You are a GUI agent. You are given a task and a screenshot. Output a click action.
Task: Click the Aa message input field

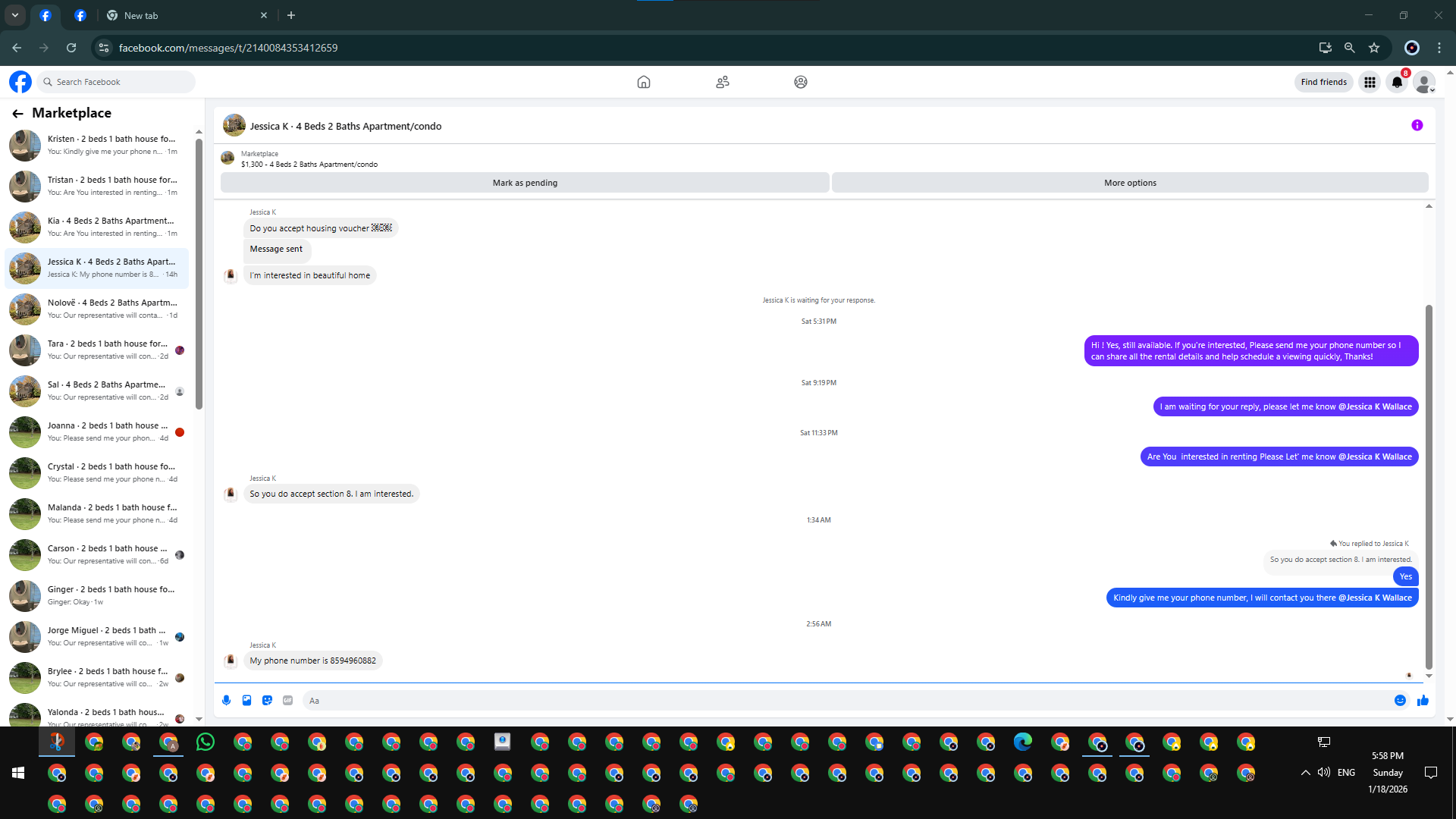(x=834, y=701)
